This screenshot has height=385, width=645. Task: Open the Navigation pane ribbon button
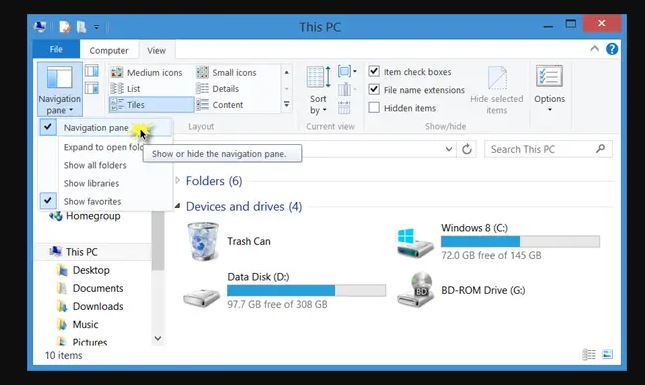(x=60, y=89)
